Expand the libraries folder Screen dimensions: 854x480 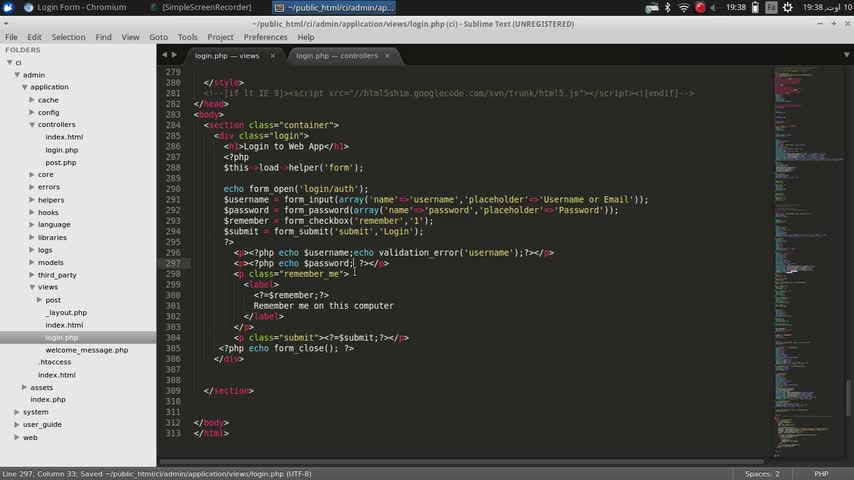point(32,237)
